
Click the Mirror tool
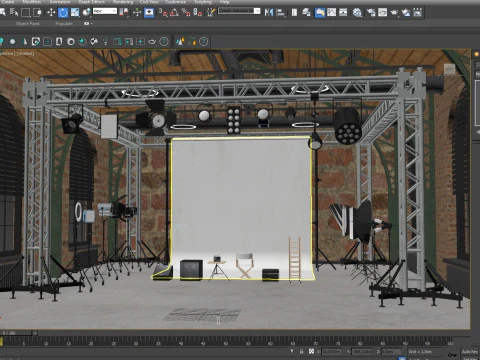(x=269, y=13)
